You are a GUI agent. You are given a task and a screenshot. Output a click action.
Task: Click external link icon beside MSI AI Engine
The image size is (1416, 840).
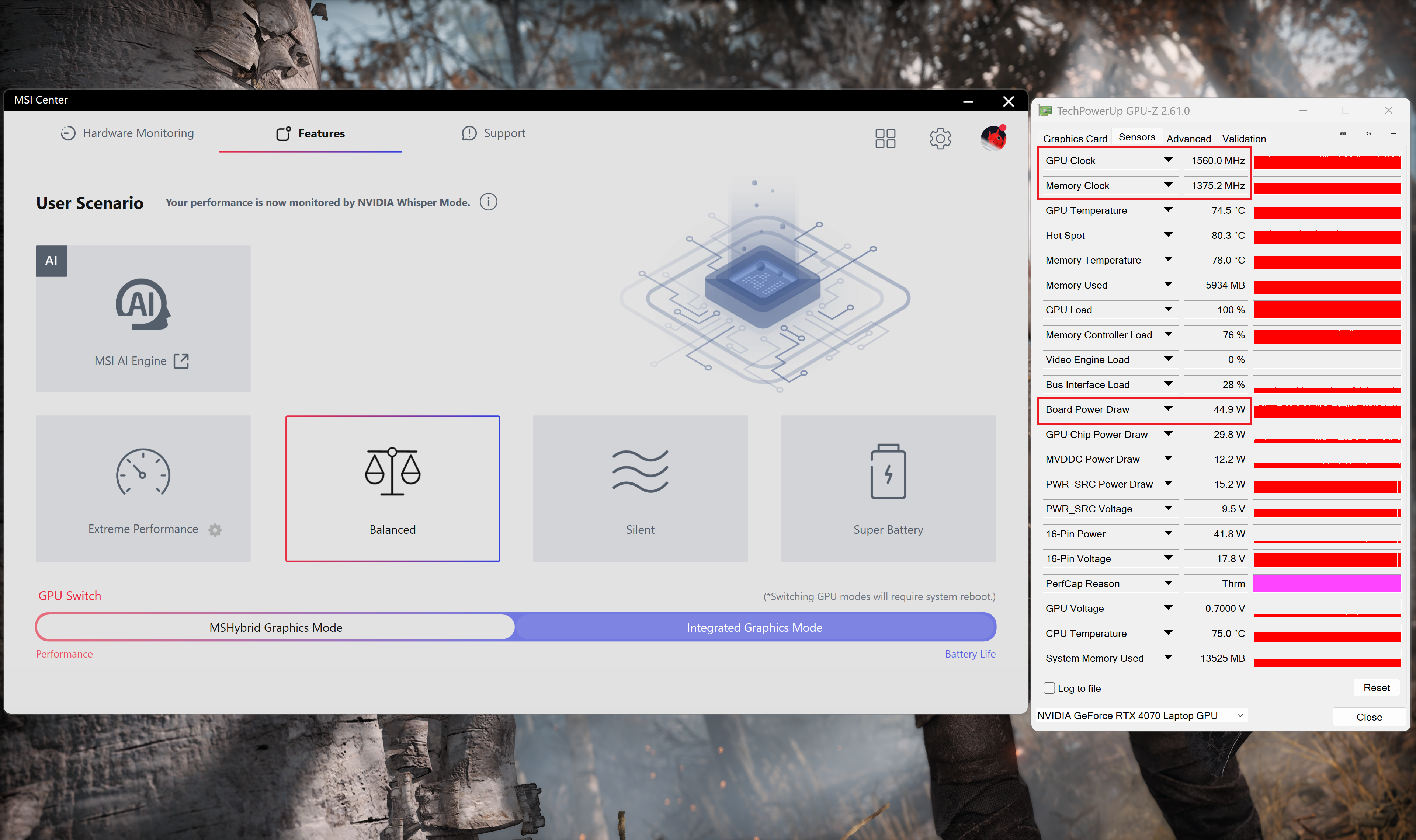(181, 361)
